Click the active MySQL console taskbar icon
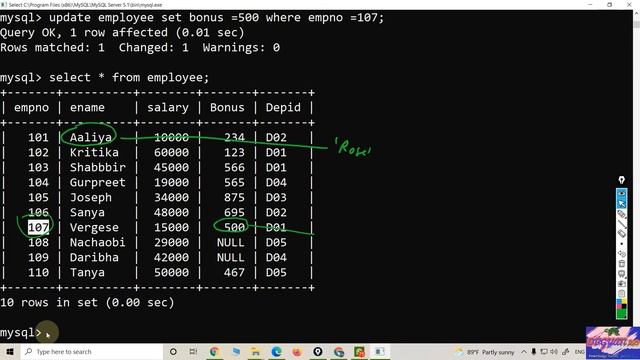Image resolution: width=640 pixels, height=360 pixels. (380, 351)
